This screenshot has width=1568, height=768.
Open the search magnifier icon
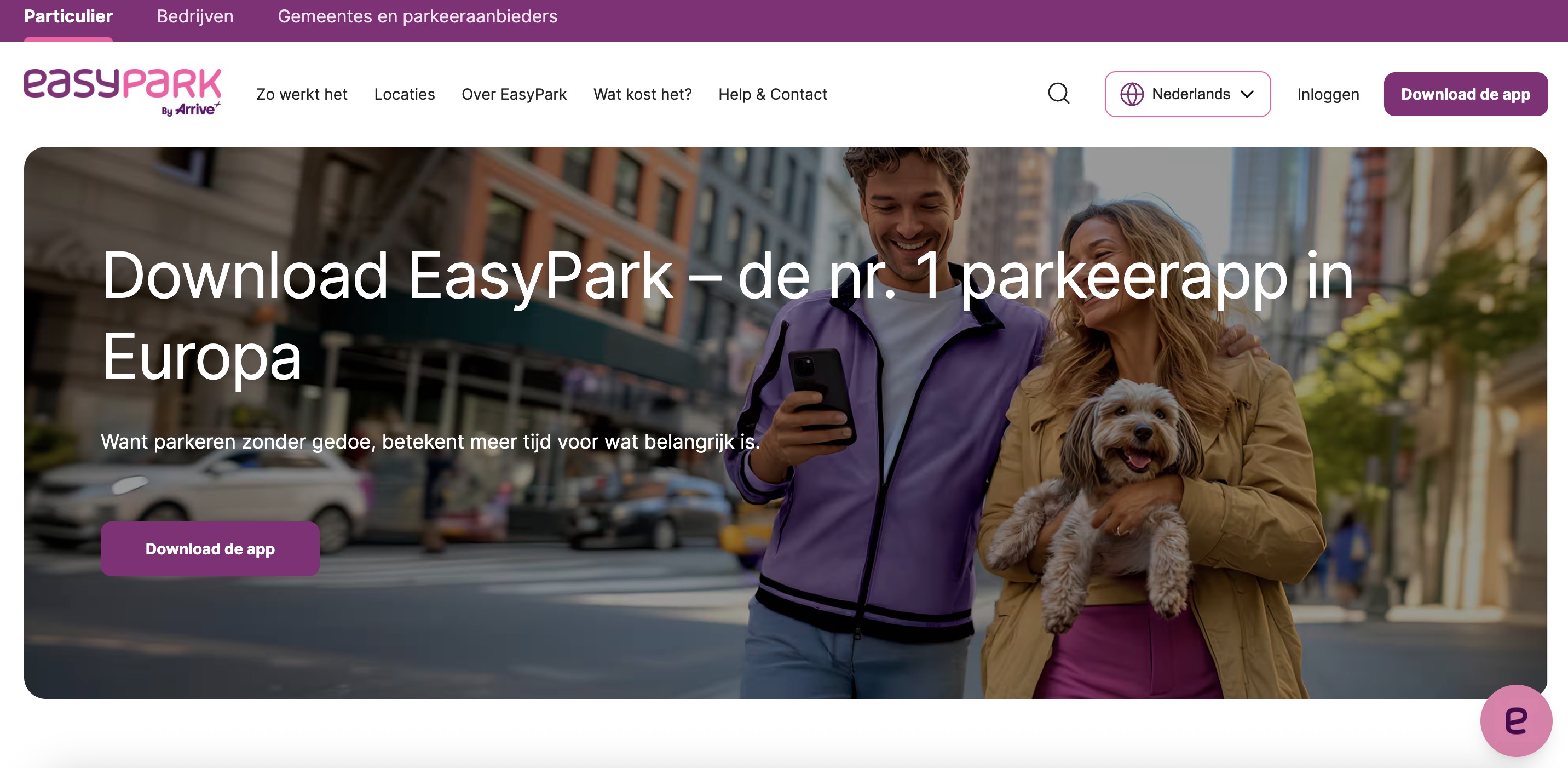(x=1058, y=94)
